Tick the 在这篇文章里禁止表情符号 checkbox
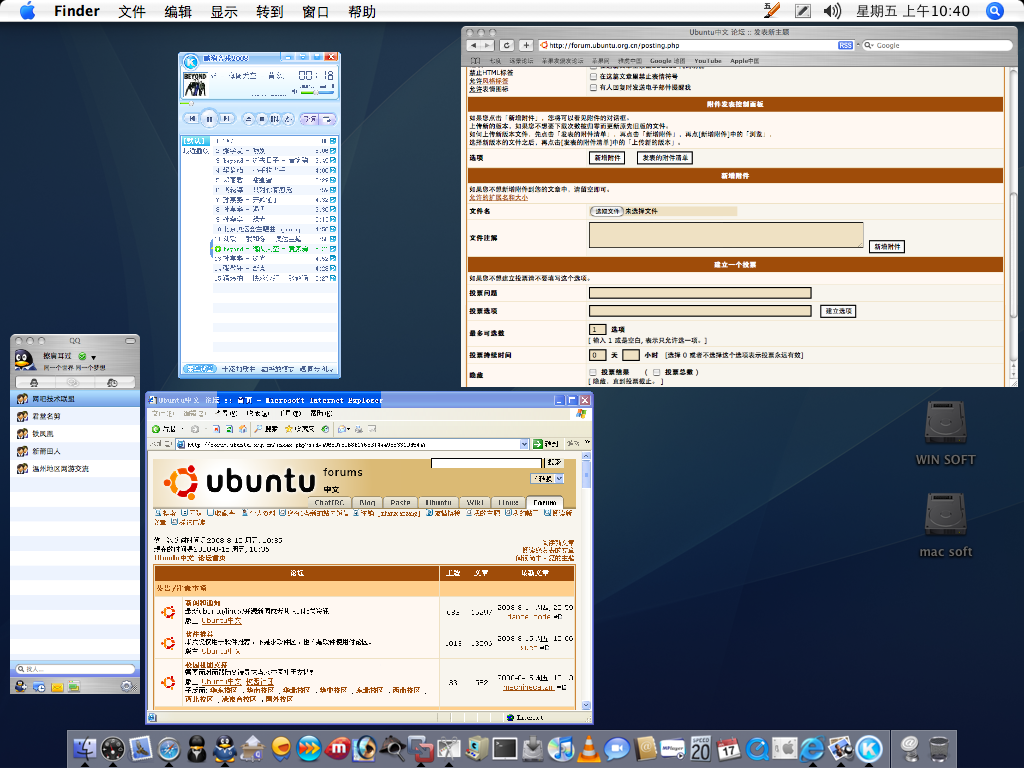The width and height of the screenshot is (1024, 768). click(594, 76)
